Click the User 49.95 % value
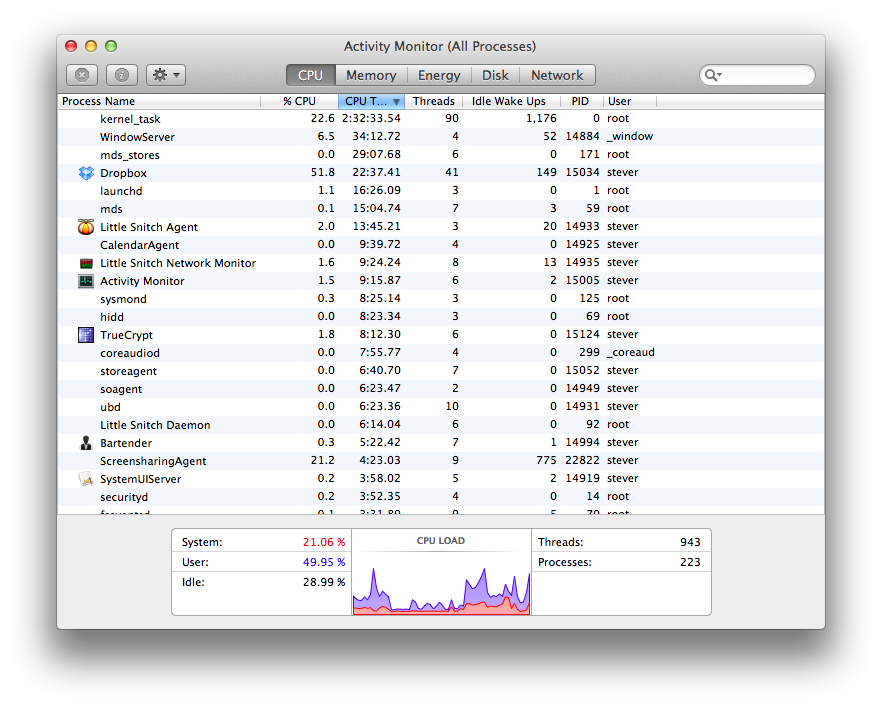Image resolution: width=882 pixels, height=708 pixels. click(x=324, y=562)
